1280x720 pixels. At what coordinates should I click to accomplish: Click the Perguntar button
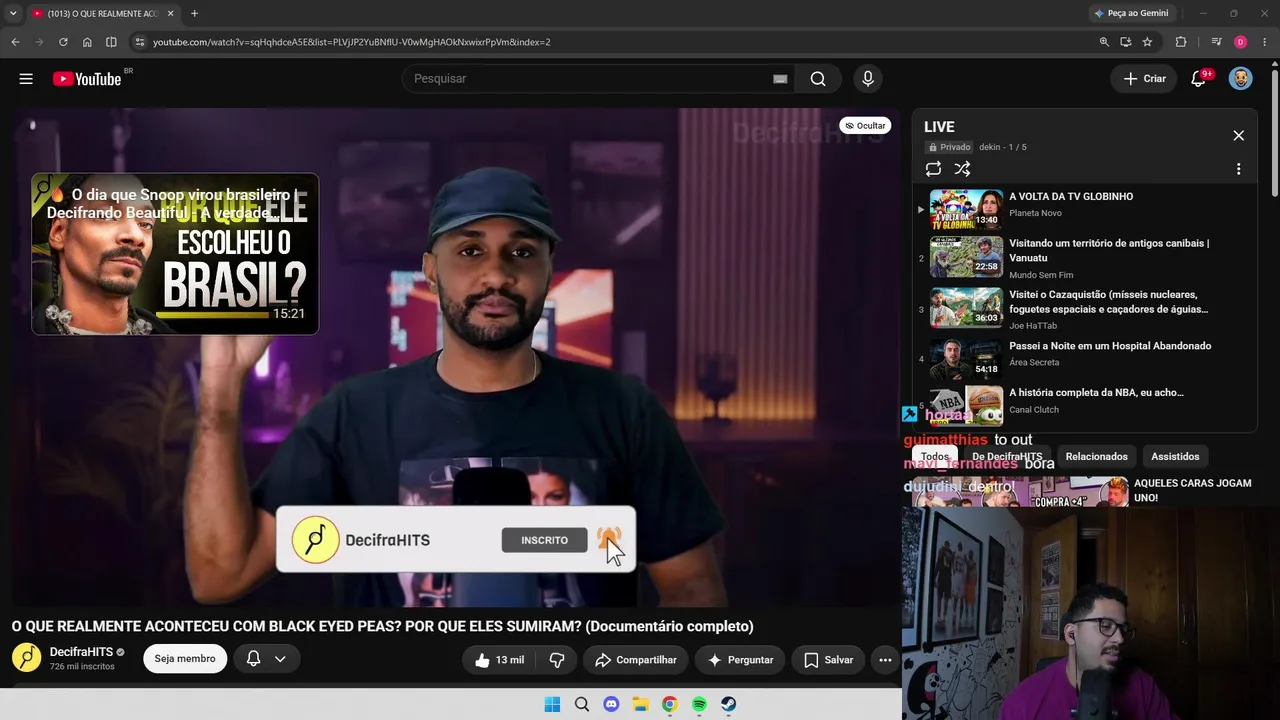coord(740,660)
